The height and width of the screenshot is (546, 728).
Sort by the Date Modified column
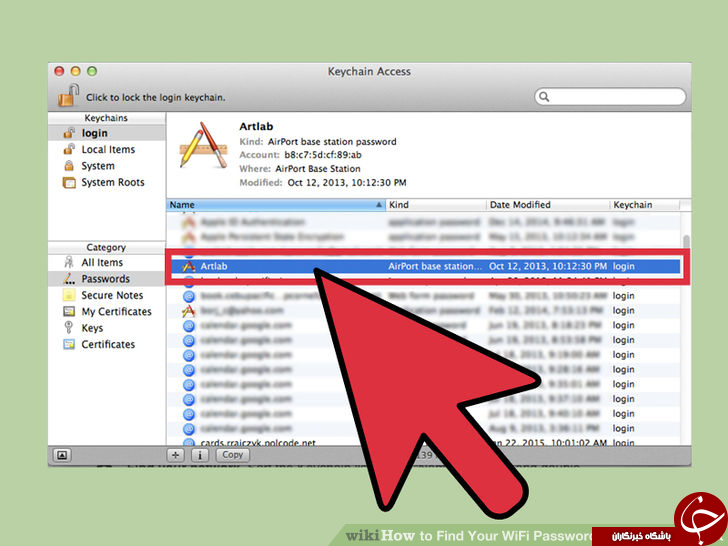548,205
